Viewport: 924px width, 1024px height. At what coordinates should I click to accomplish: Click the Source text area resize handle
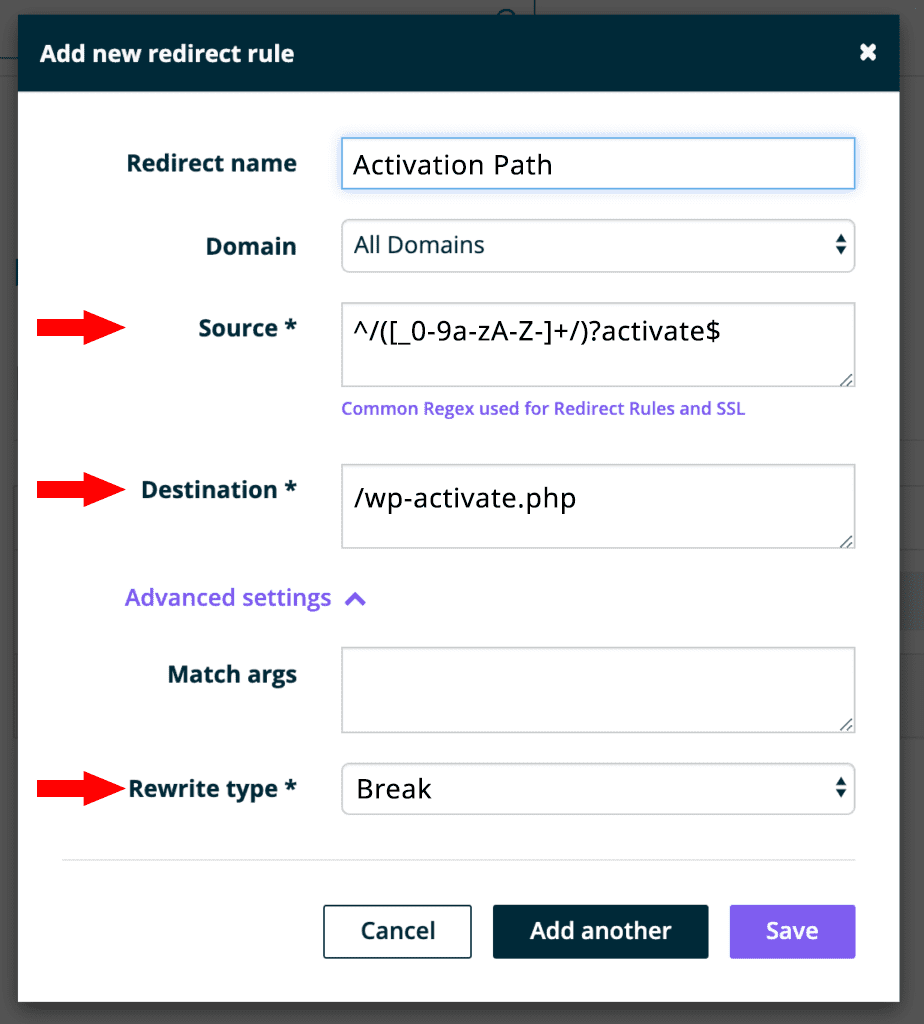[x=846, y=378]
